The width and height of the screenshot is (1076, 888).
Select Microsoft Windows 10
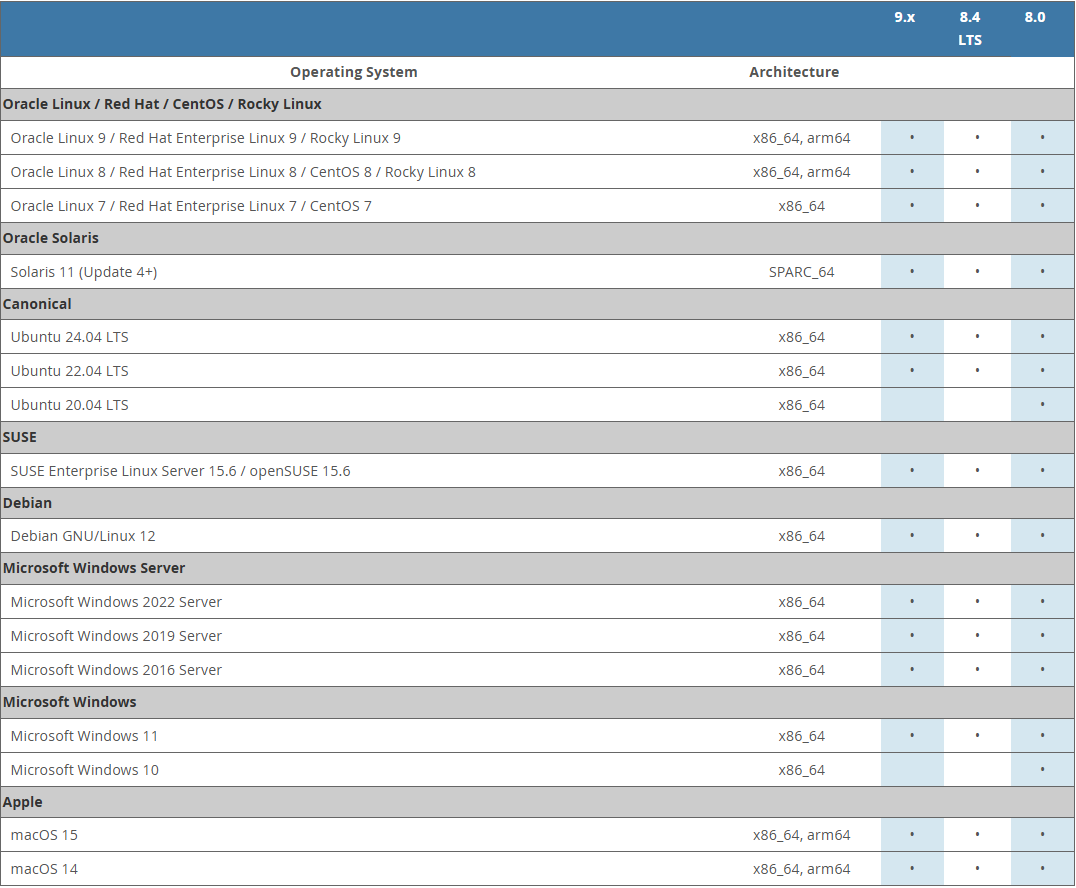[537, 770]
